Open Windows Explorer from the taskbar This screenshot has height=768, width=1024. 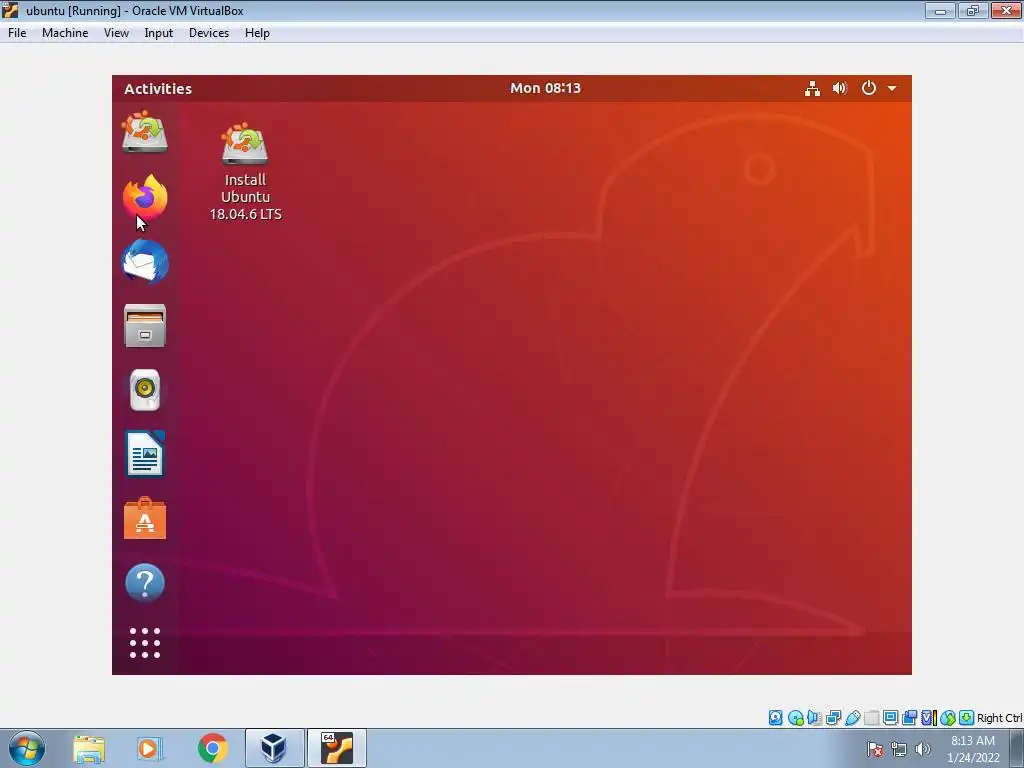coord(89,748)
